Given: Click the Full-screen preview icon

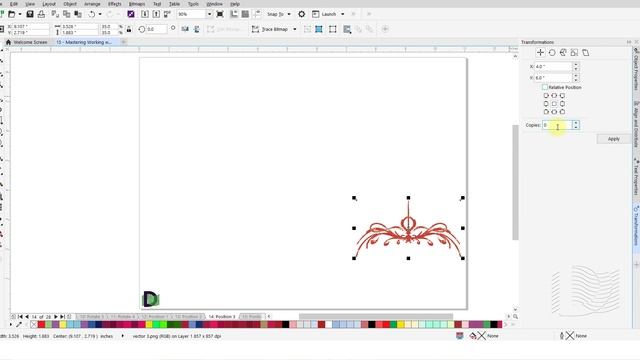Looking at the screenshot, I should click(x=220, y=14).
